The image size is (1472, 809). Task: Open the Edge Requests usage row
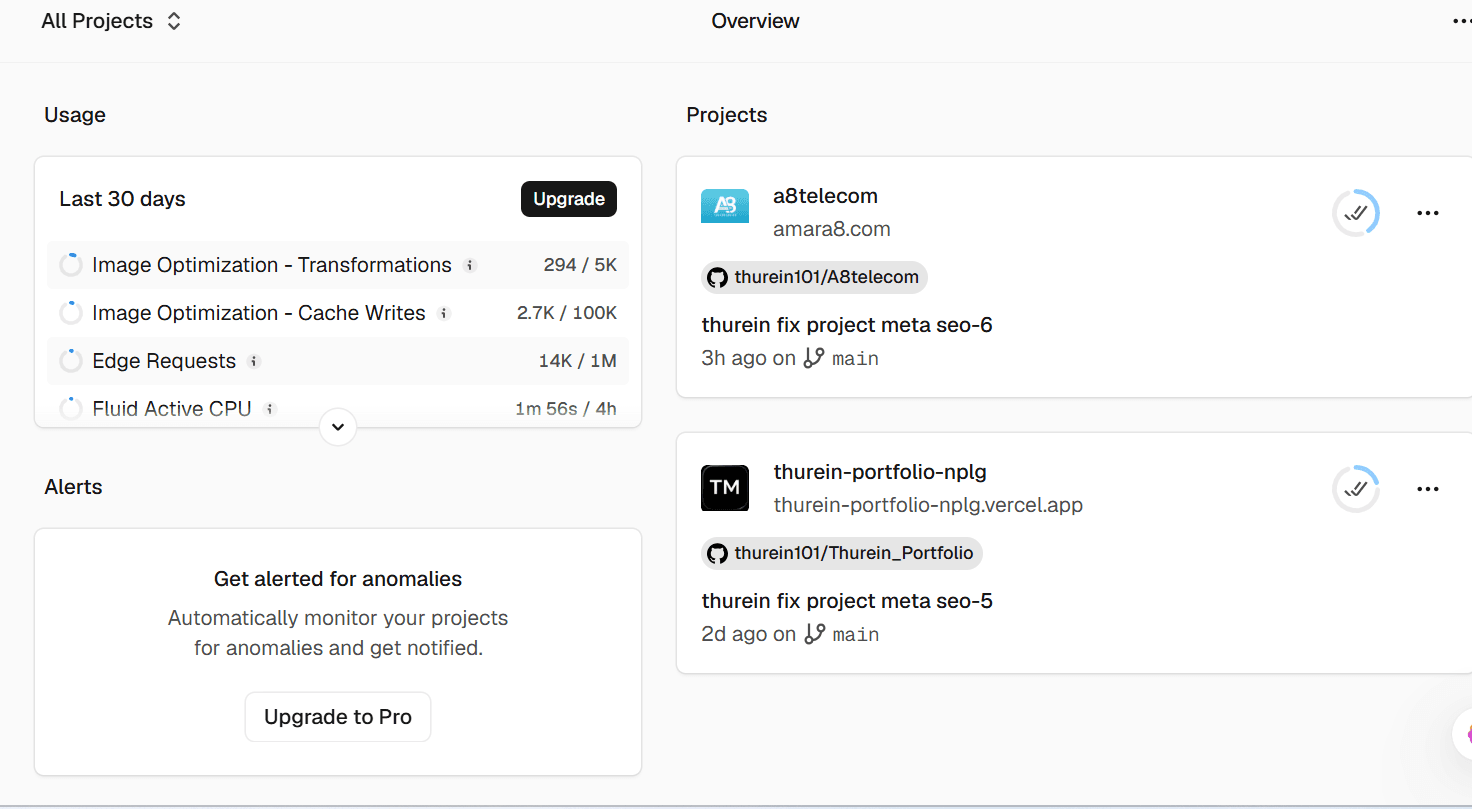[338, 361]
